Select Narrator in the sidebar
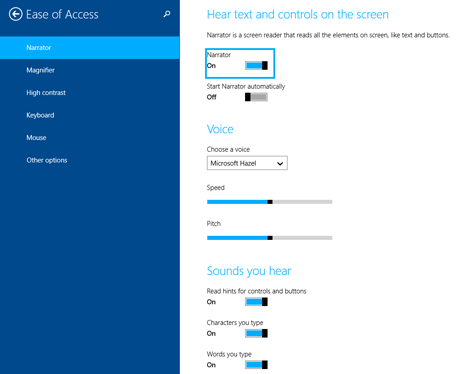The width and height of the screenshot is (460, 374). (90, 48)
